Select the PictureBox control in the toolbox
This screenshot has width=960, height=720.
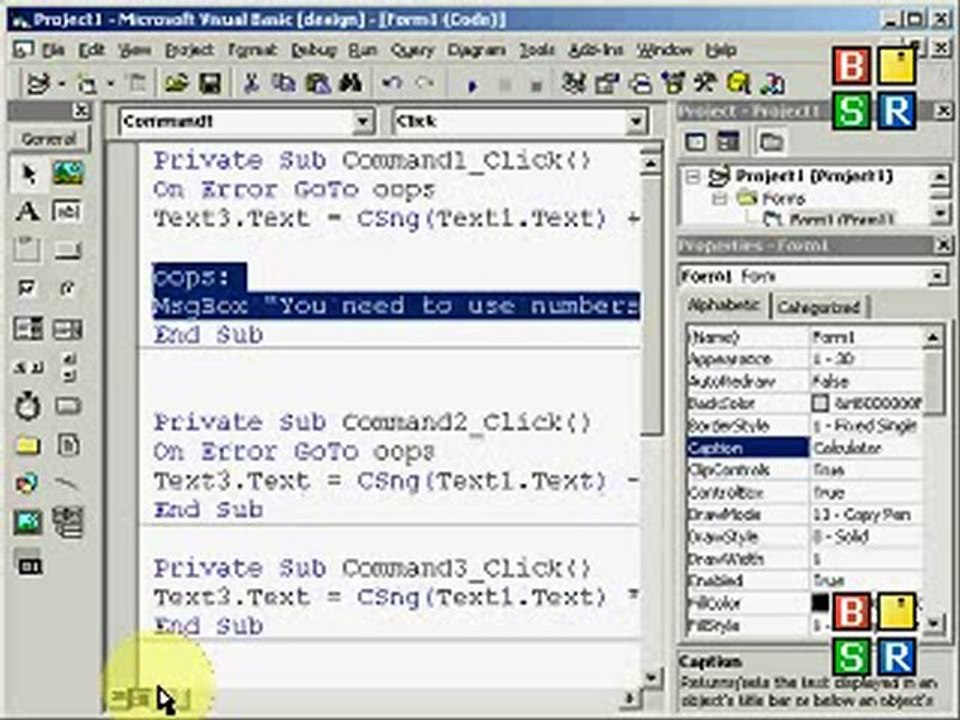tap(67, 174)
